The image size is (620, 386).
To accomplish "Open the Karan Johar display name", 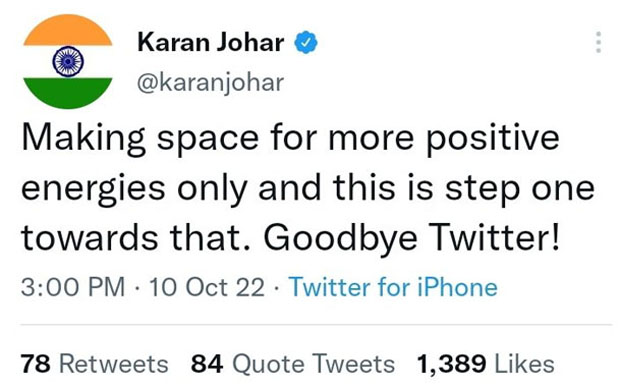I will pyautogui.click(x=210, y=42).
